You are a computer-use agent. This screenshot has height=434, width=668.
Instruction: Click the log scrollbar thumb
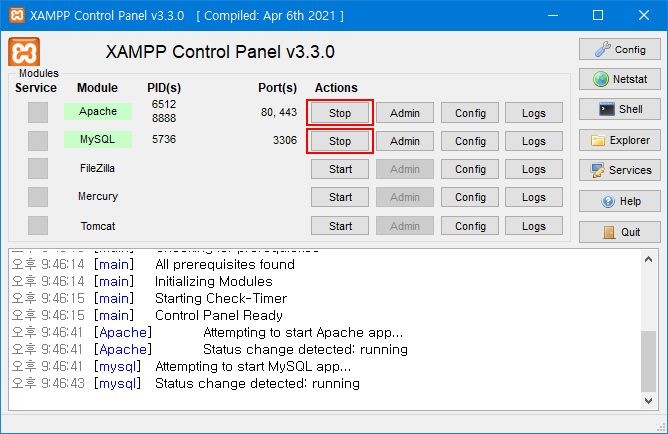648,361
